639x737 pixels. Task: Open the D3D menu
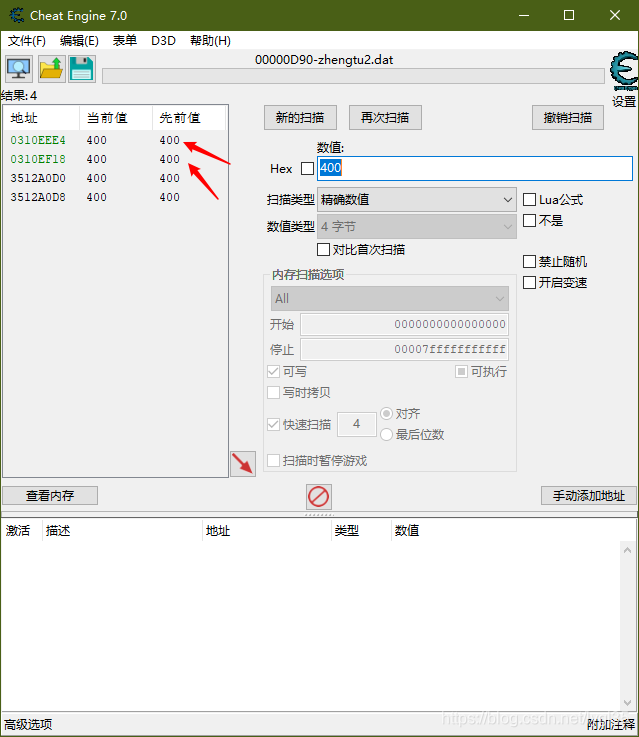[x=163, y=41]
